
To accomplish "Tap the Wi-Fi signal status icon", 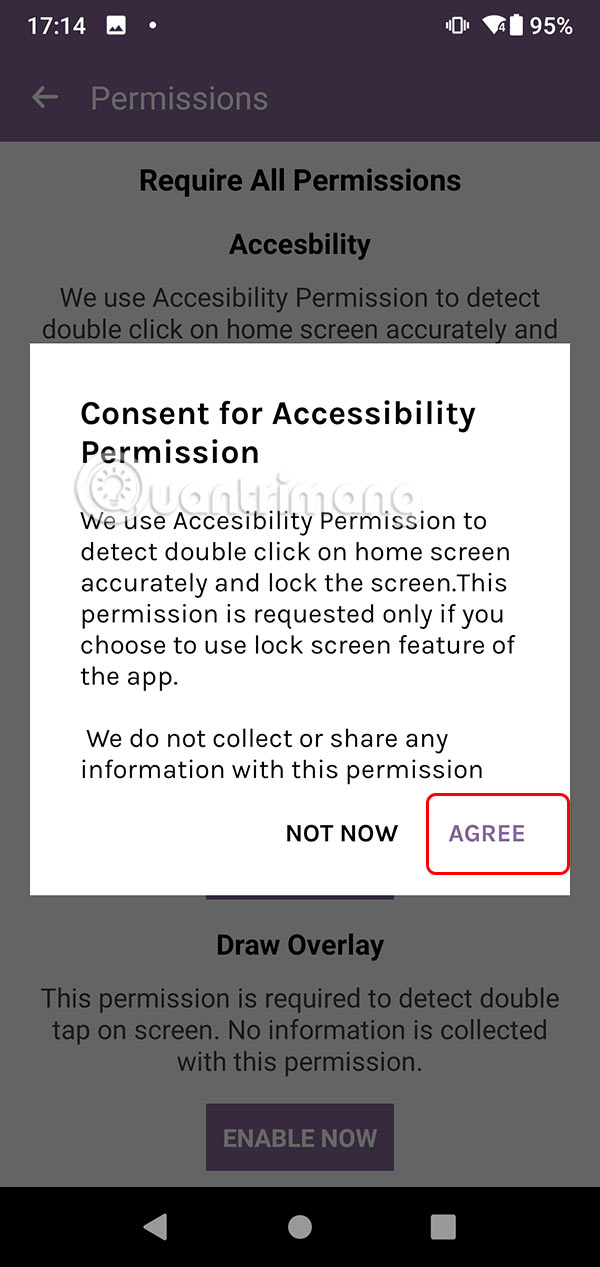I will [494, 26].
